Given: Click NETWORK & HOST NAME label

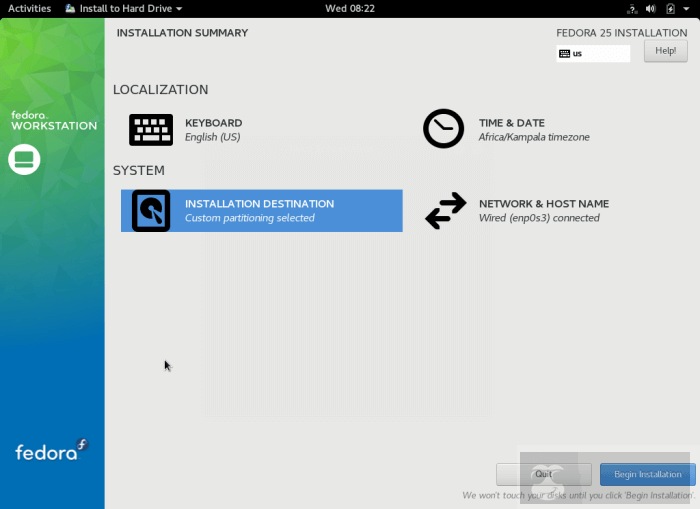Looking at the screenshot, I should 544,204.
